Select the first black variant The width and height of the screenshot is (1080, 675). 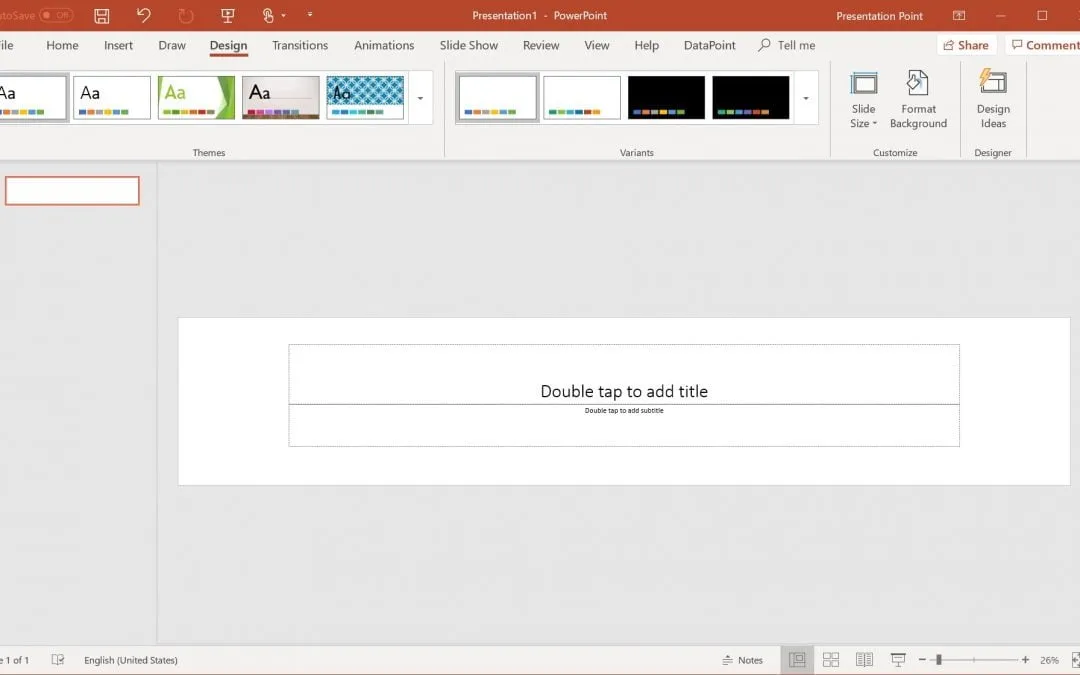click(666, 98)
